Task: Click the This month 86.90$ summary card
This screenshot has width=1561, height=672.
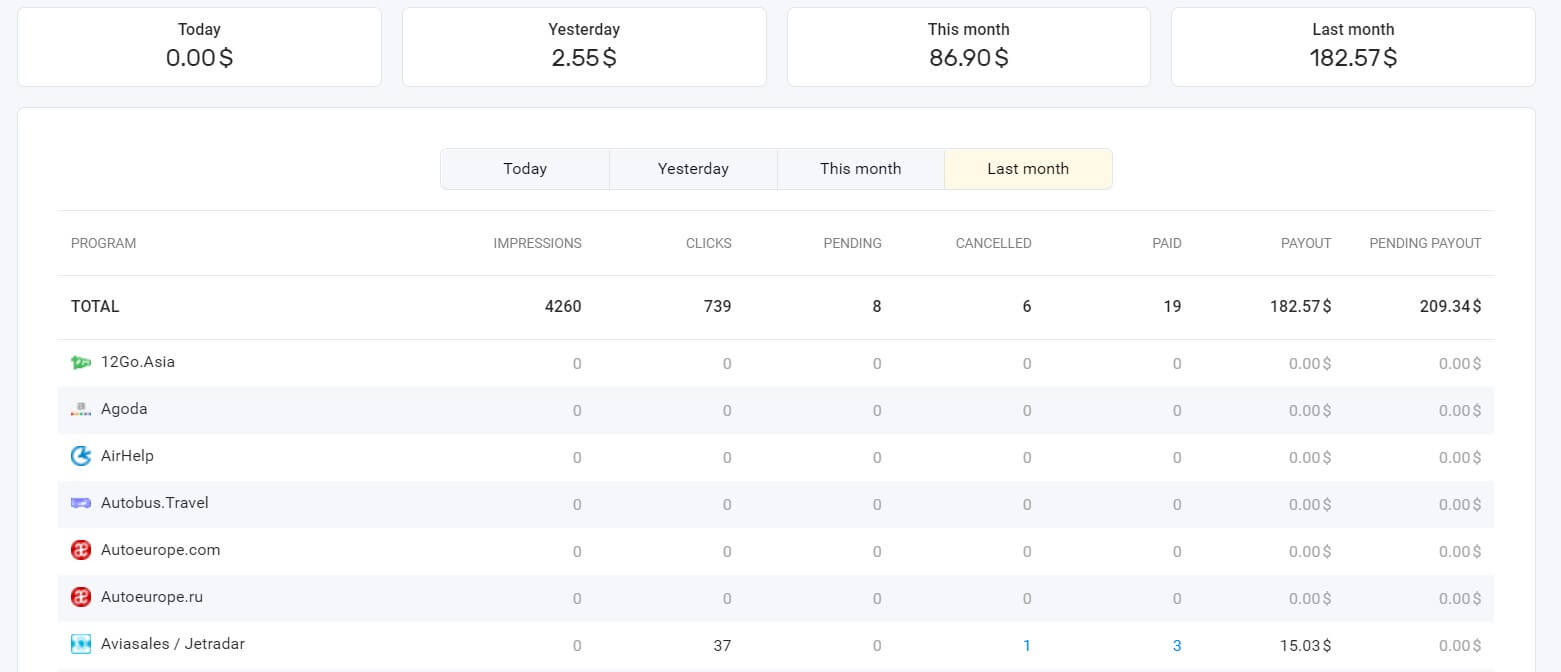Action: tap(967, 45)
